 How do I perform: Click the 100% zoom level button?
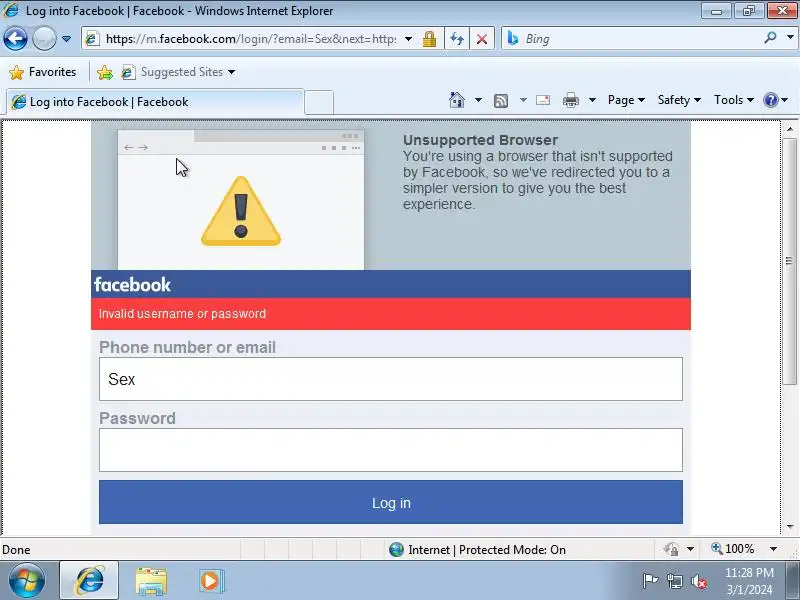tap(733, 549)
